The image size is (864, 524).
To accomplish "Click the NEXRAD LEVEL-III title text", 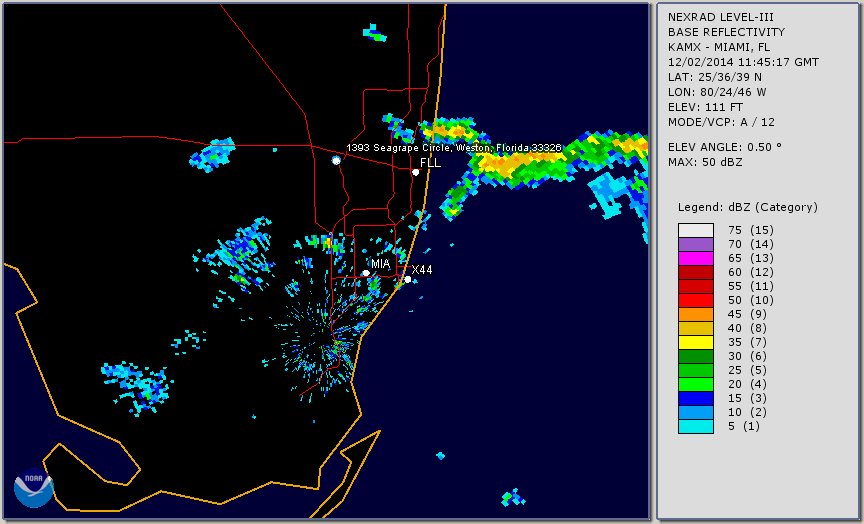I will 721,17.
